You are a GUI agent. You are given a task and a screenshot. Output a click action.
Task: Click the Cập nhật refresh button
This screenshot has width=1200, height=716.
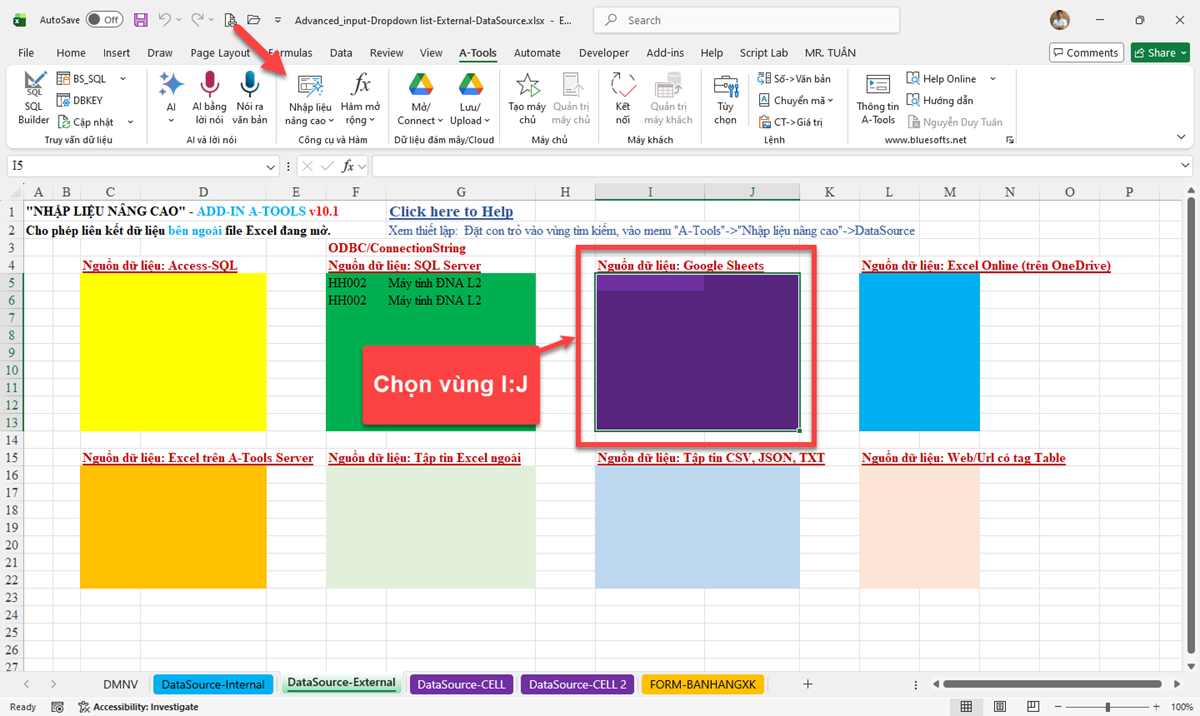[x=84, y=122]
